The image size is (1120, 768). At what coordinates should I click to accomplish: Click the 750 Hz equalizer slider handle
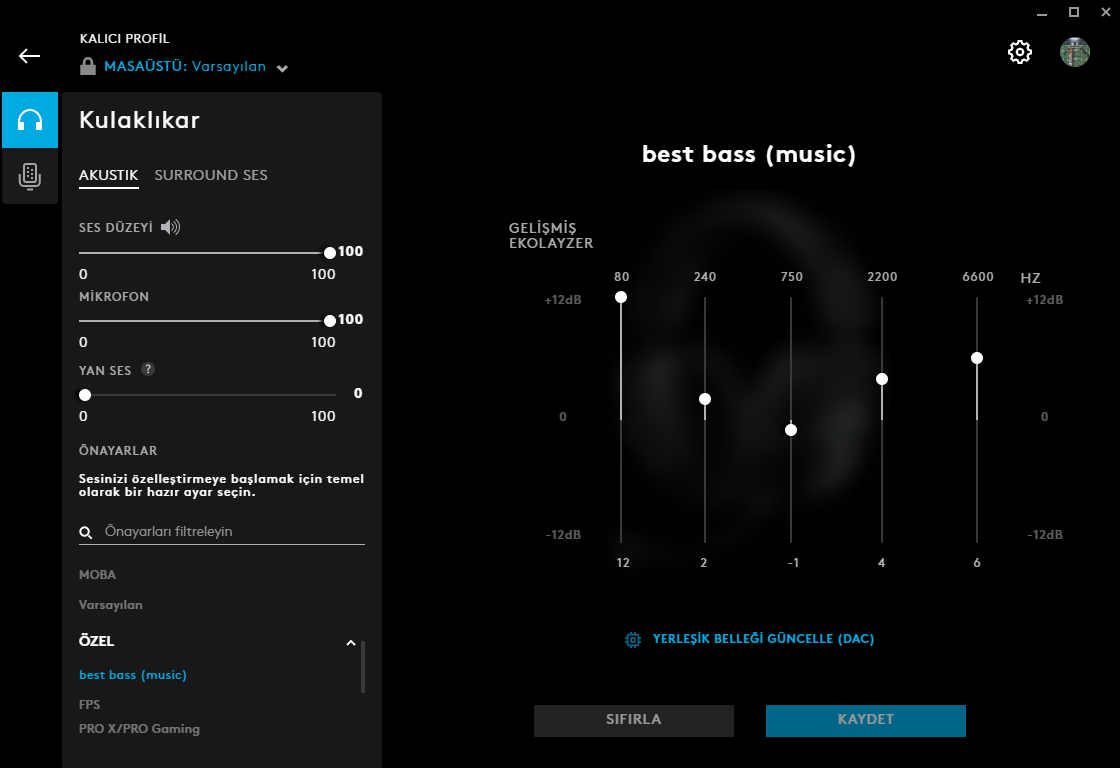[x=791, y=430]
